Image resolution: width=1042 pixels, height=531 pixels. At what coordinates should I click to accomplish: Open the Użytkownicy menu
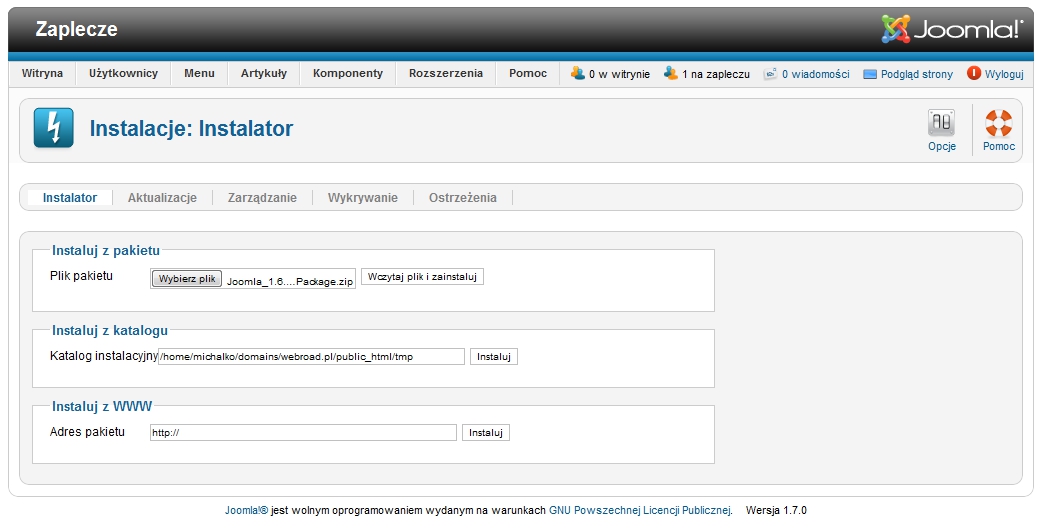[x=123, y=73]
